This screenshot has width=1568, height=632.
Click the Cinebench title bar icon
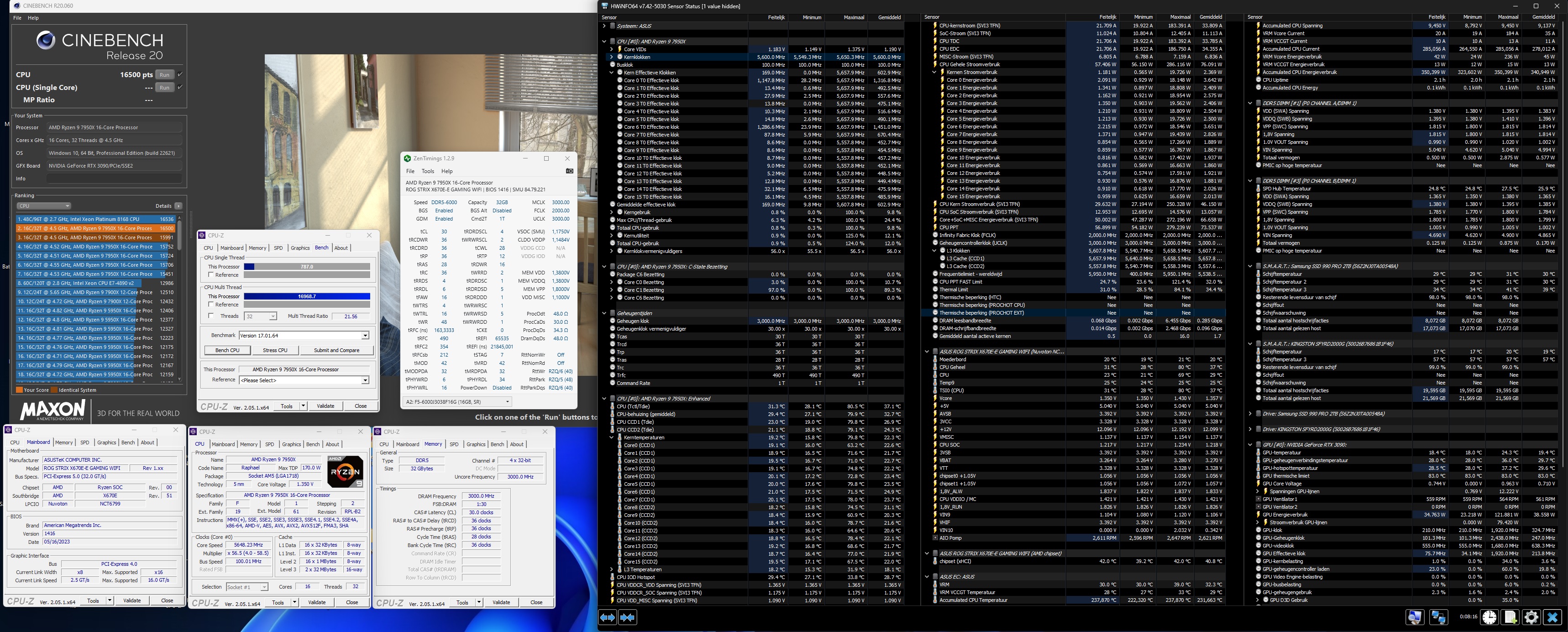click(x=16, y=5)
